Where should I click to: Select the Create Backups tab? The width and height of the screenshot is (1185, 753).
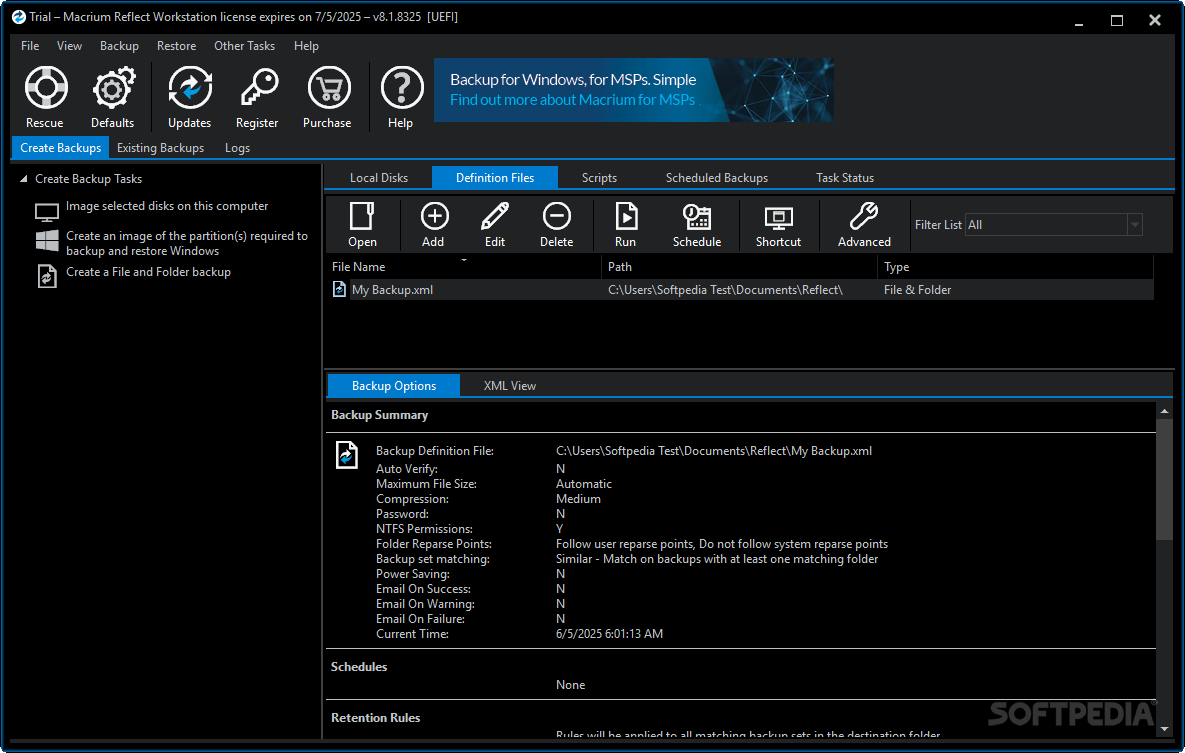60,147
